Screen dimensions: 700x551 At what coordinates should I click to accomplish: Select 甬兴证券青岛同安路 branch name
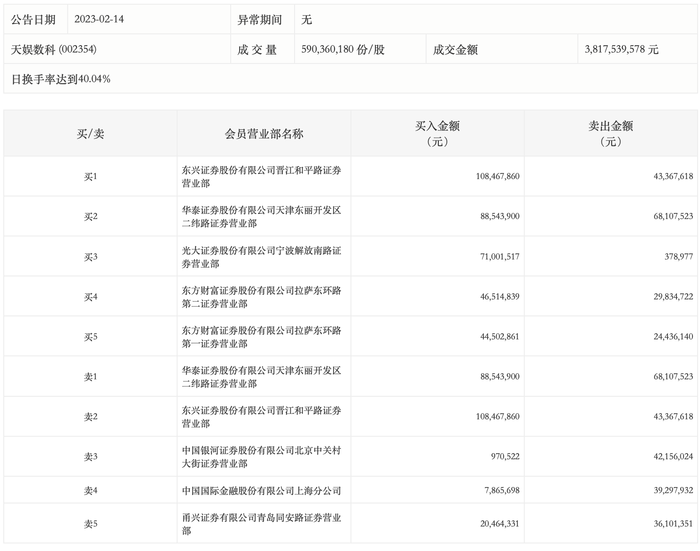[261, 524]
